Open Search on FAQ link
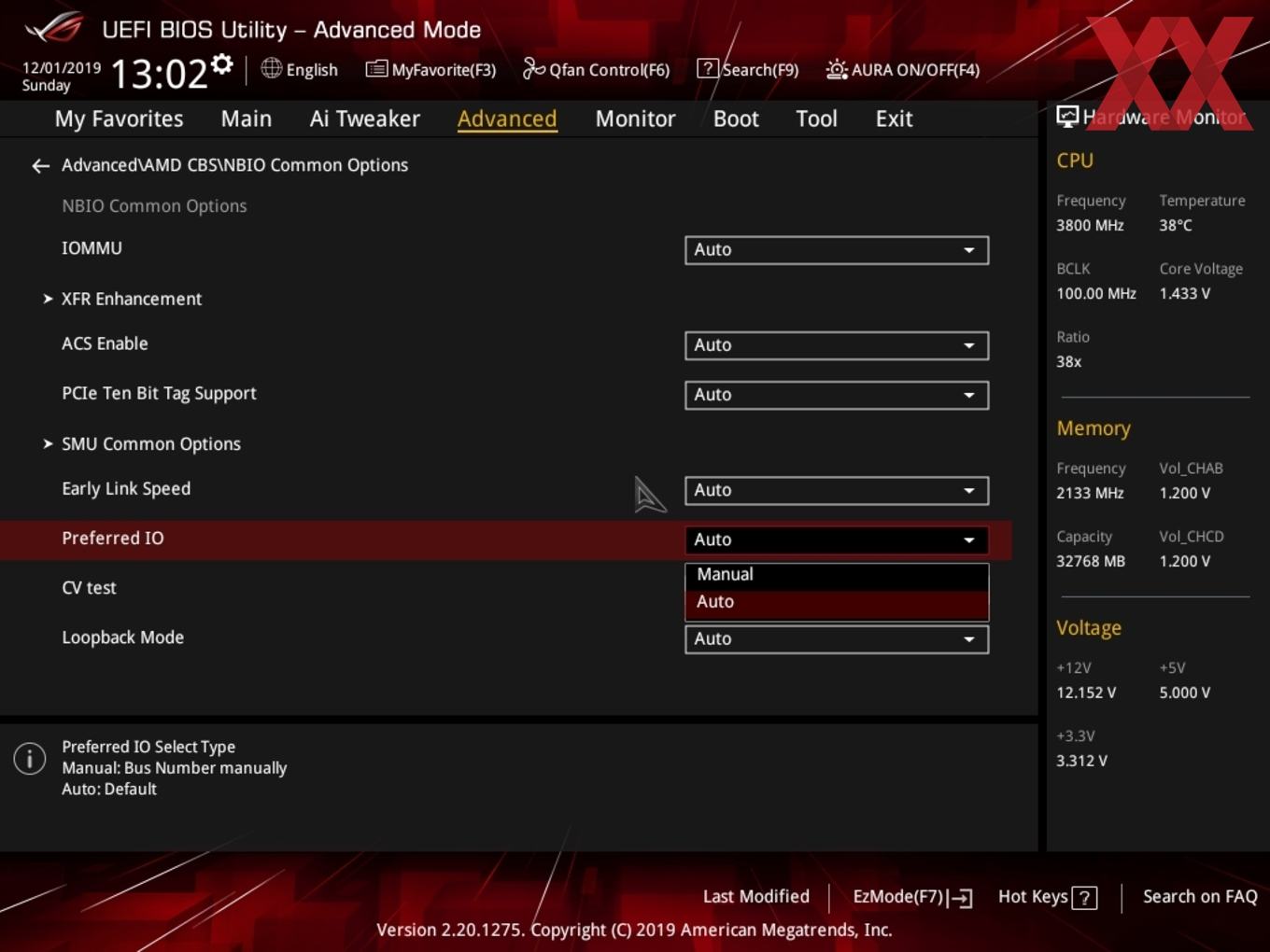The image size is (1270, 952). pos(1200,897)
